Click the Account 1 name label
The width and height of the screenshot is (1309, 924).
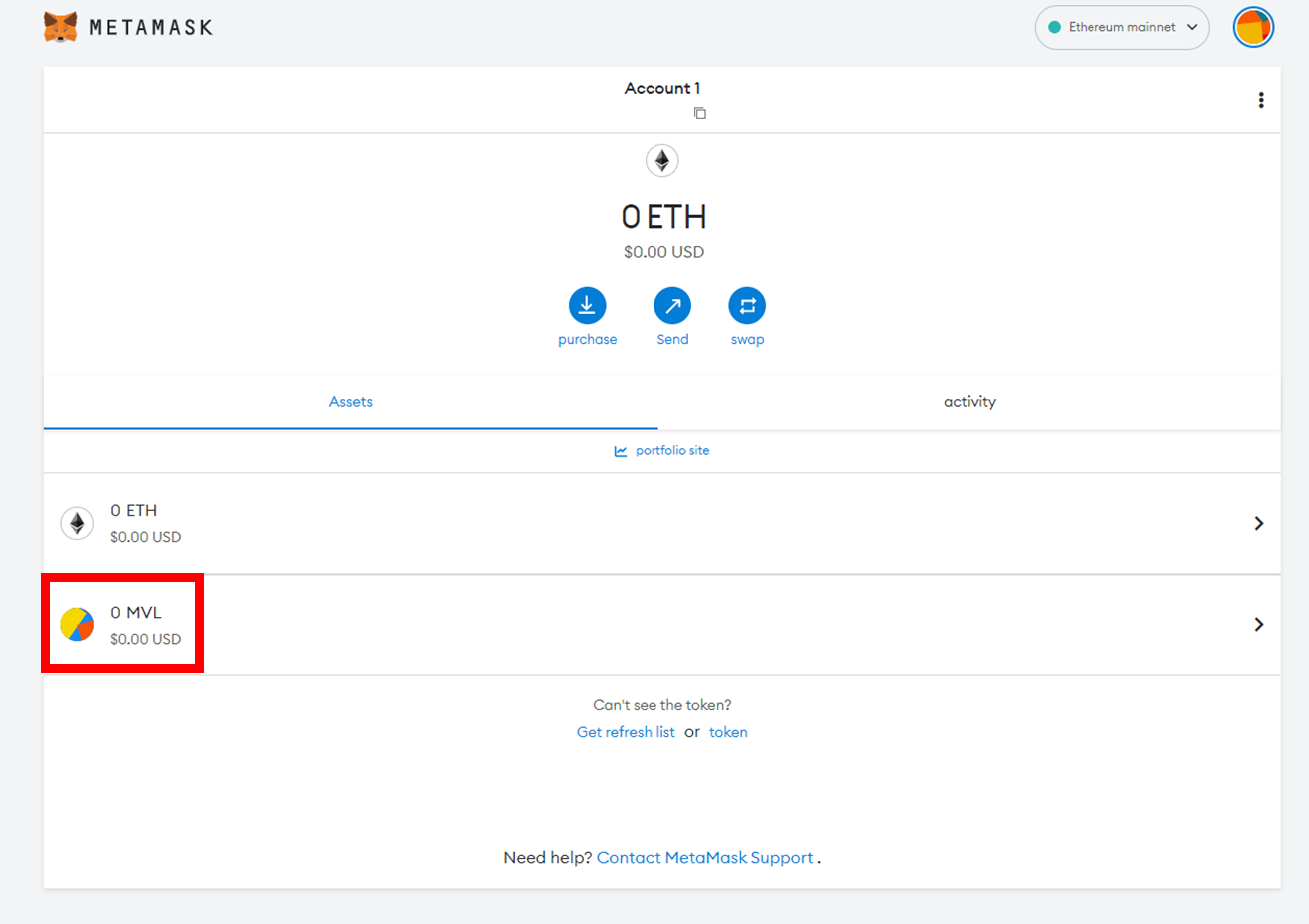[662, 88]
